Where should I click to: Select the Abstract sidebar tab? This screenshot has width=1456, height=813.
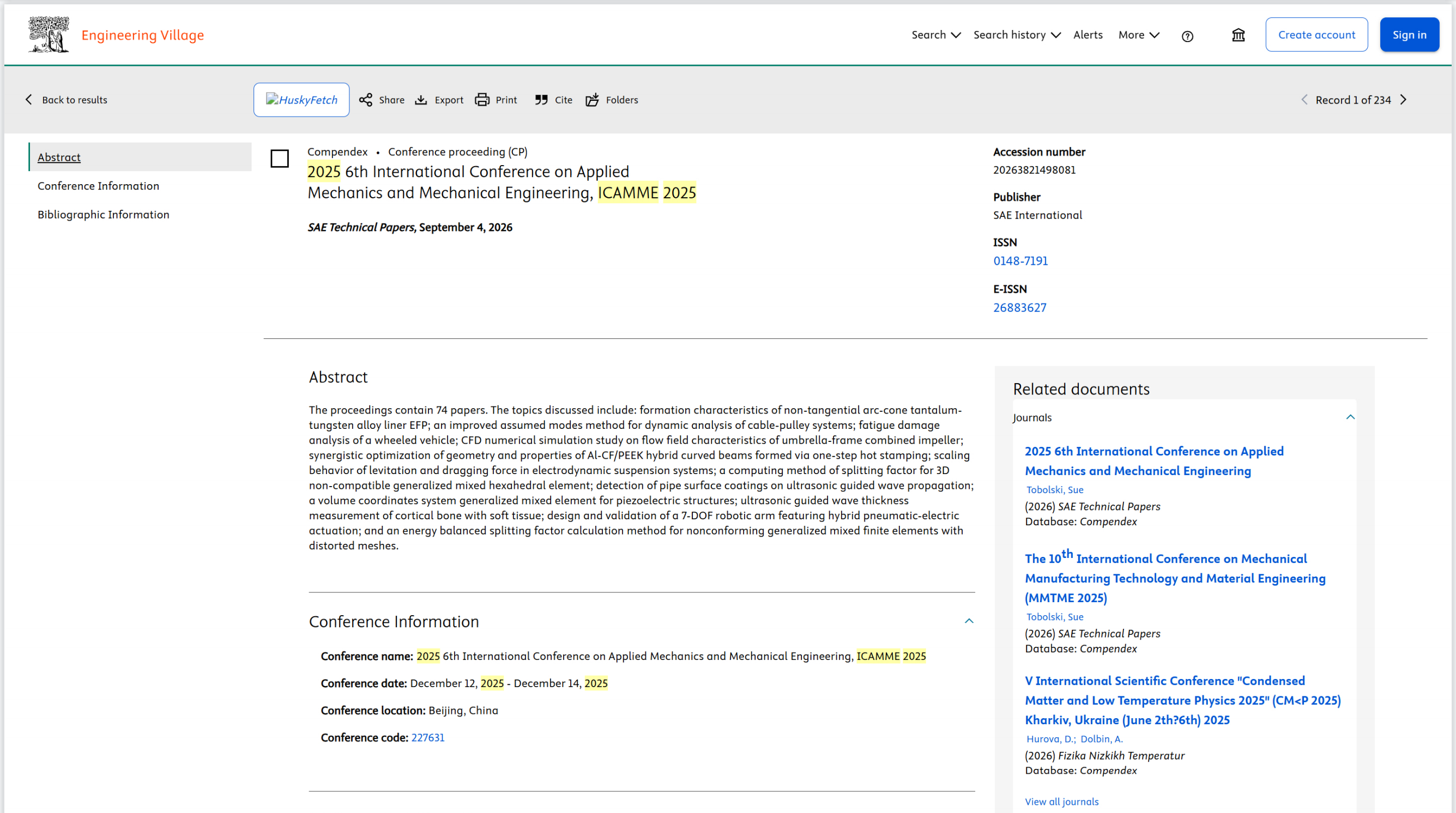click(140, 157)
